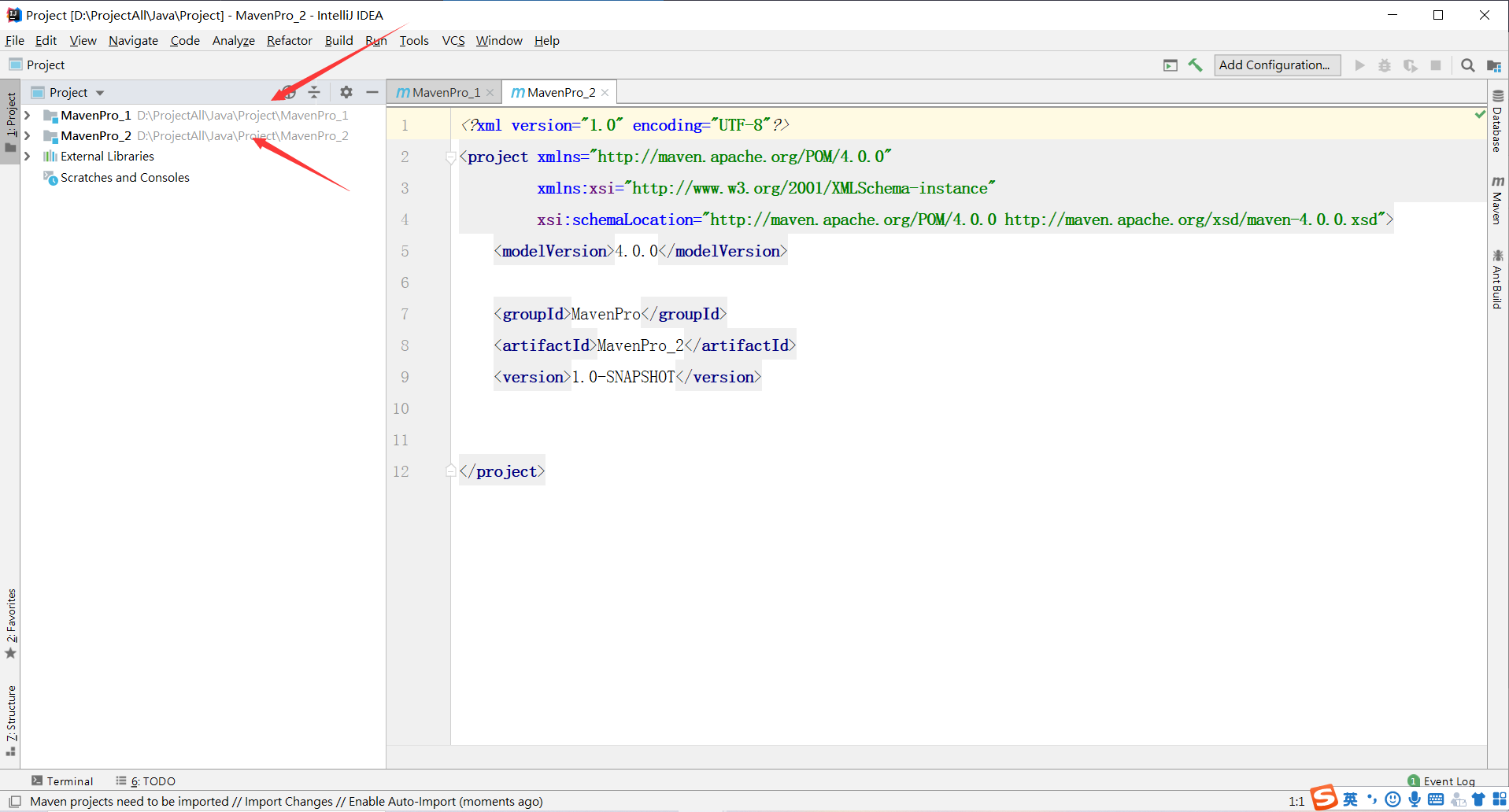1509x812 pixels.
Task: Click Enable Auto-Import in status bar
Action: click(x=402, y=801)
